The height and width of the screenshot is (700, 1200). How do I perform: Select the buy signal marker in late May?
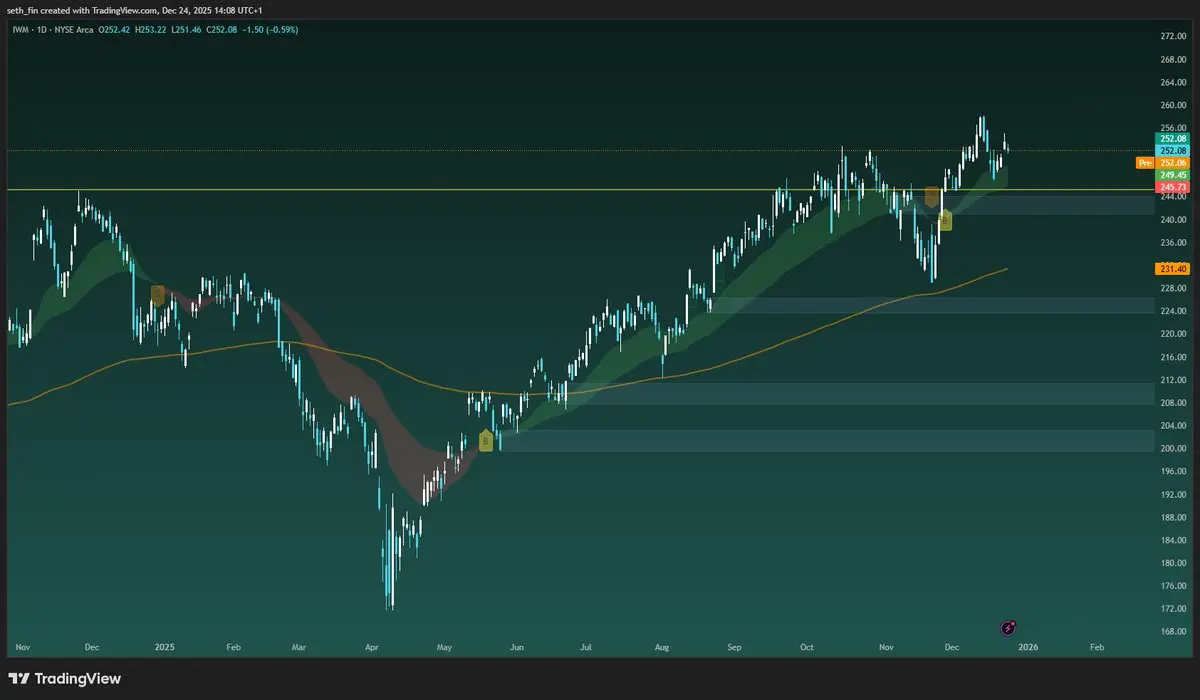486,440
